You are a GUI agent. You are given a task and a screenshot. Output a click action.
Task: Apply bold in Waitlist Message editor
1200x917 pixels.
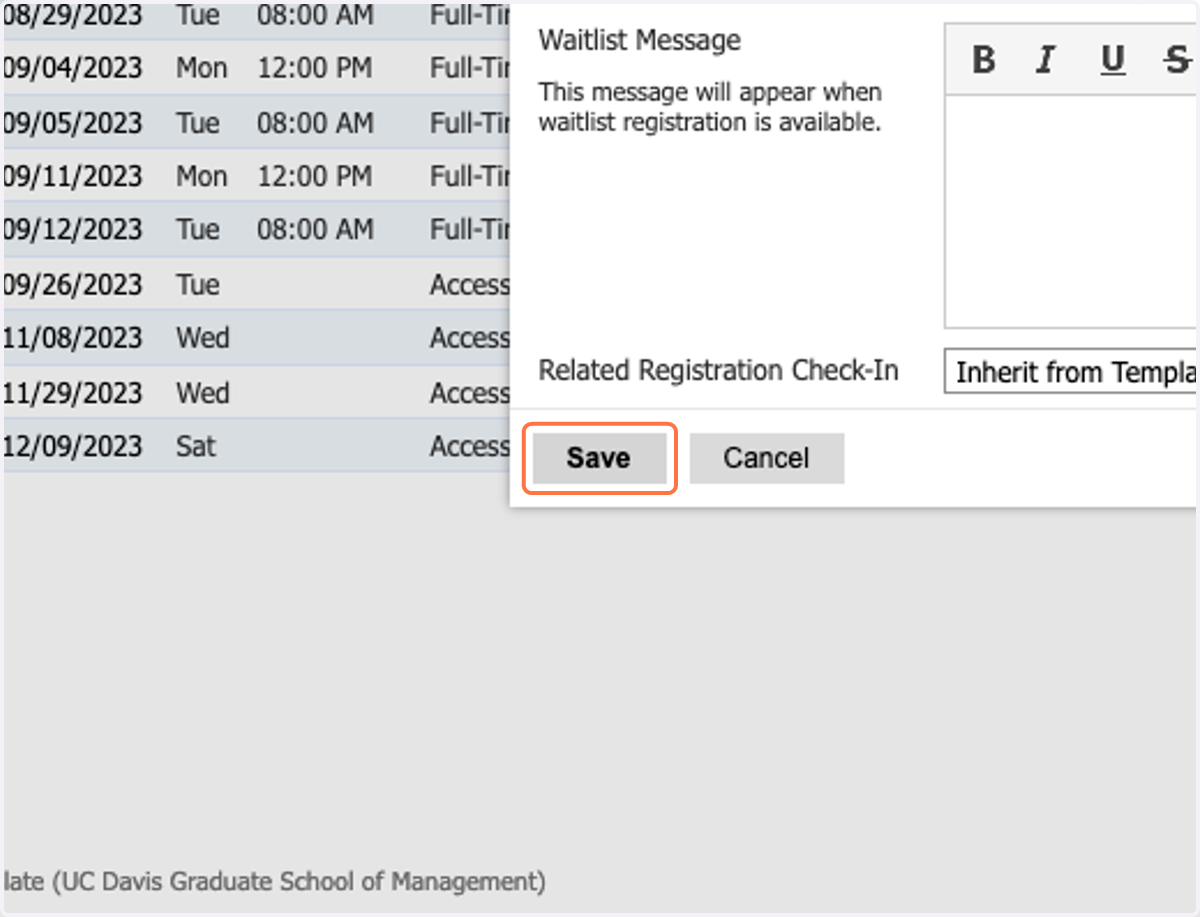983,61
